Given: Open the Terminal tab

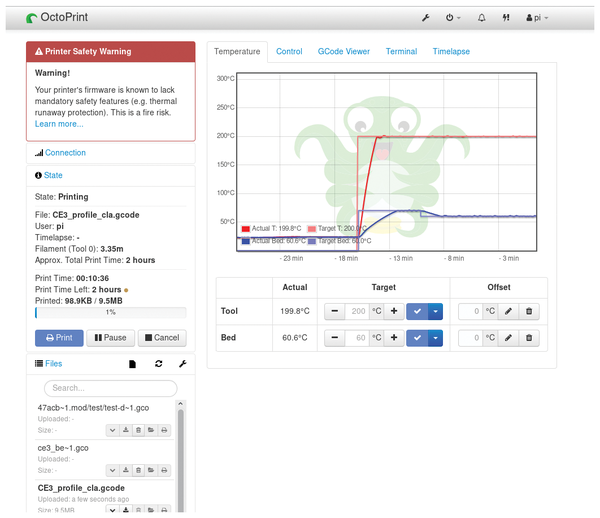Looking at the screenshot, I should pyautogui.click(x=401, y=51).
